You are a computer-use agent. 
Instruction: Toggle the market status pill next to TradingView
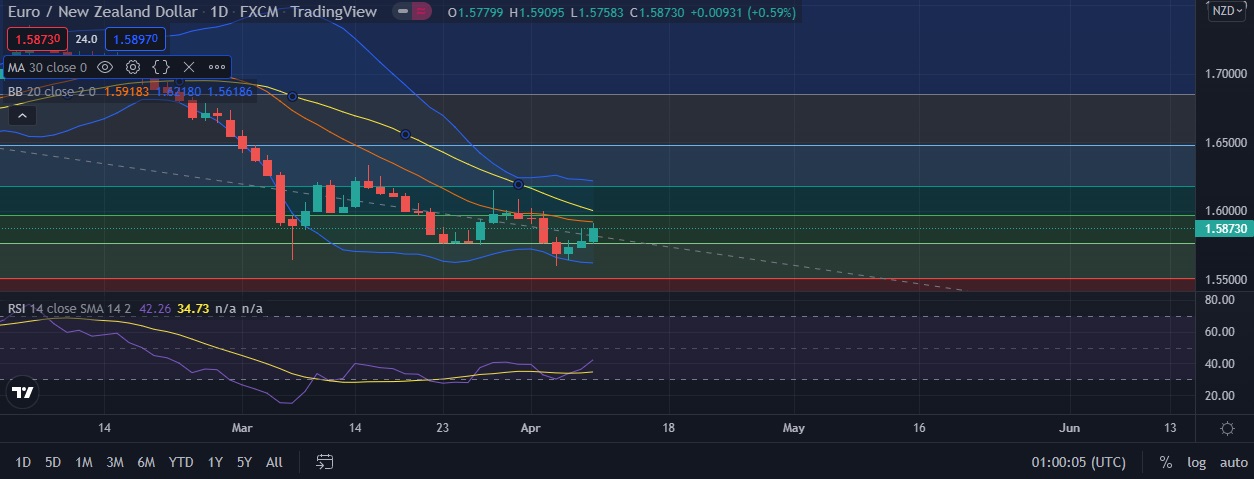tap(413, 12)
